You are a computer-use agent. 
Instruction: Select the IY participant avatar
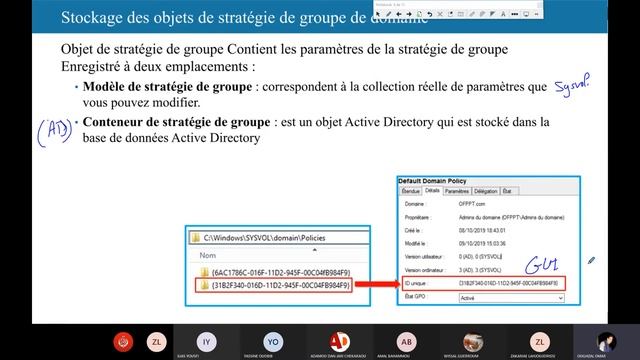[x=207, y=342]
